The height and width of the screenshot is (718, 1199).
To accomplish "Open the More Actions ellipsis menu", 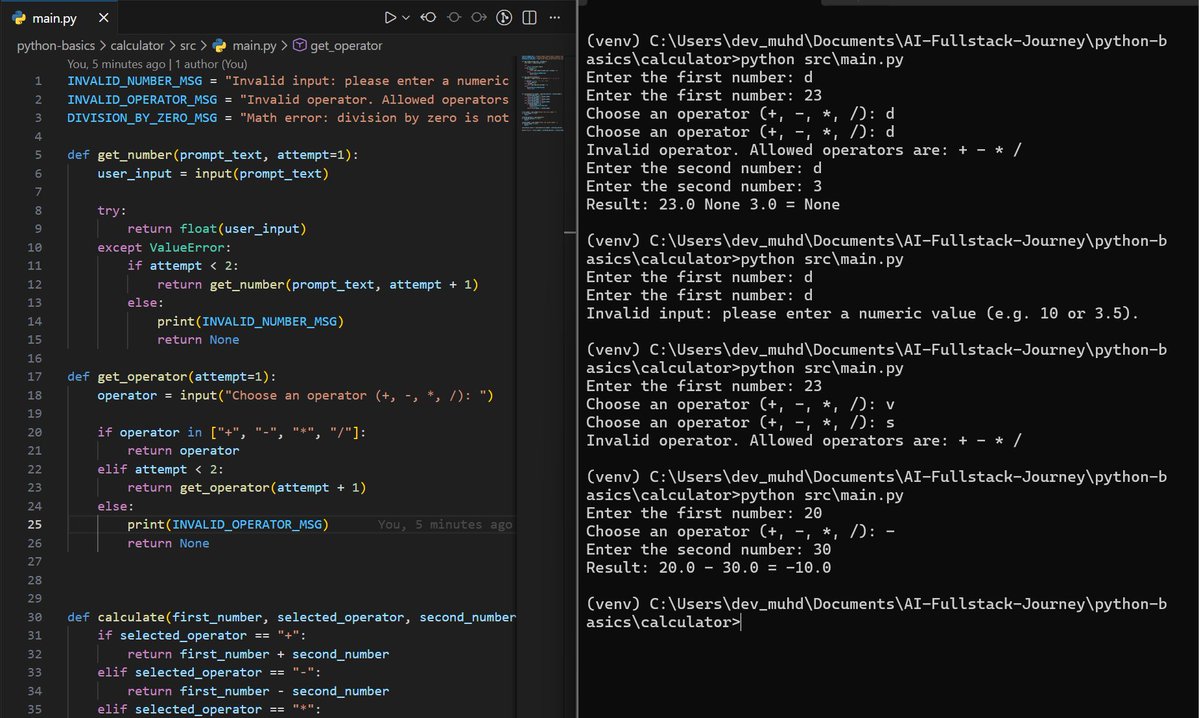I will [x=555, y=17].
